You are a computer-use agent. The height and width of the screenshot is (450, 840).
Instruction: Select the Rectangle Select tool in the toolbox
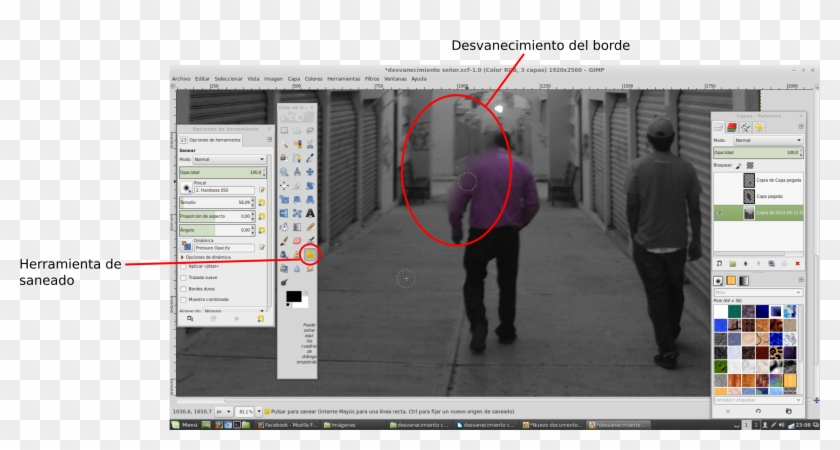coord(284,130)
